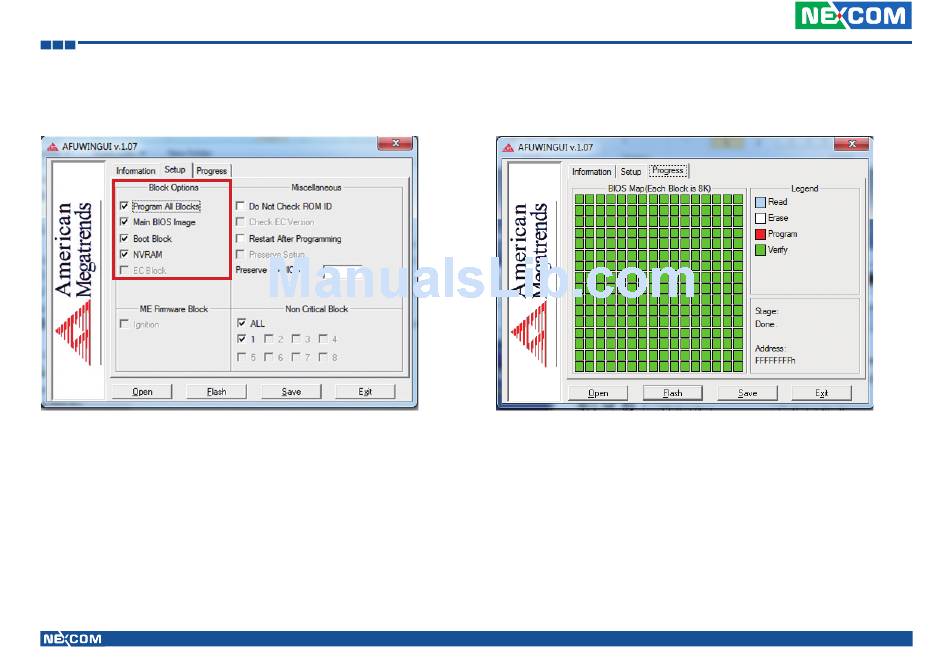Select Setup tab in right window

tap(631, 171)
